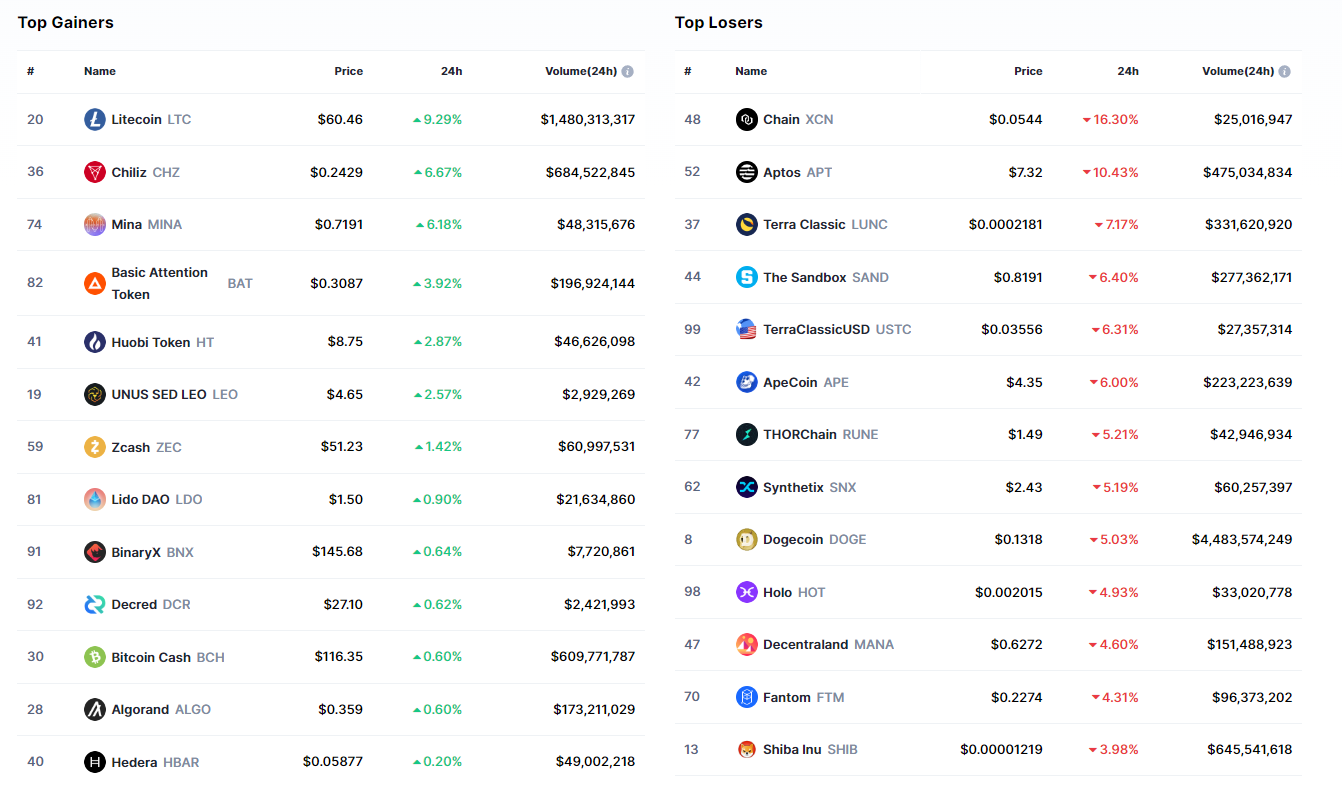The height and width of the screenshot is (787, 1342).
Task: Click the Top Losers Volume(24h) info icon
Action: (1284, 72)
